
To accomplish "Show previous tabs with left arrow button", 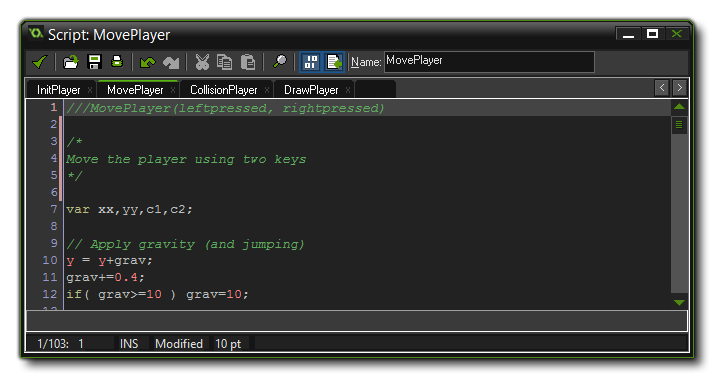I will [662, 87].
